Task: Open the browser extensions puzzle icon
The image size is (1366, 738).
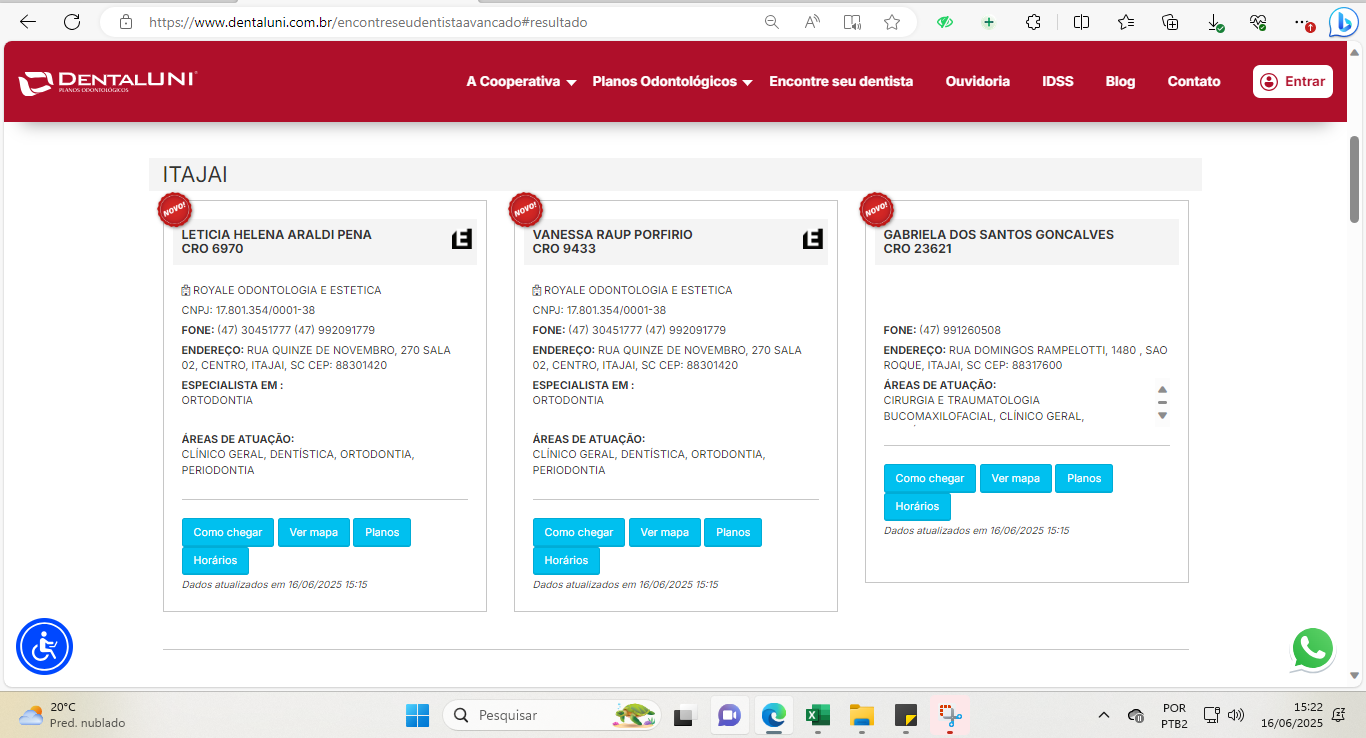Action: click(x=1034, y=22)
